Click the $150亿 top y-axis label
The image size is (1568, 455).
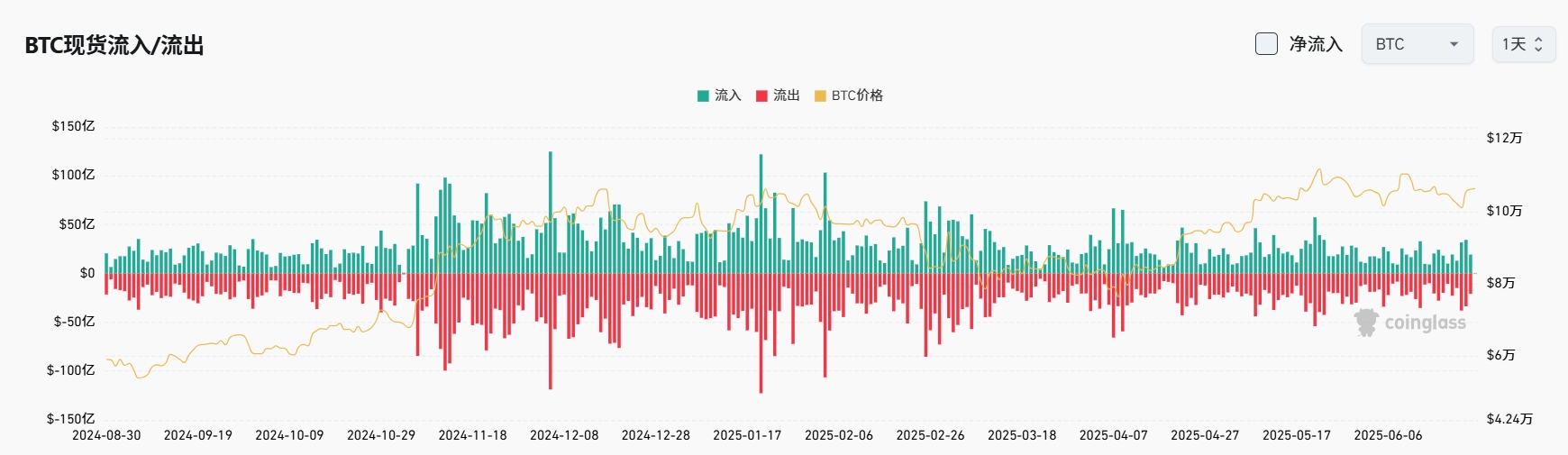coord(73,126)
